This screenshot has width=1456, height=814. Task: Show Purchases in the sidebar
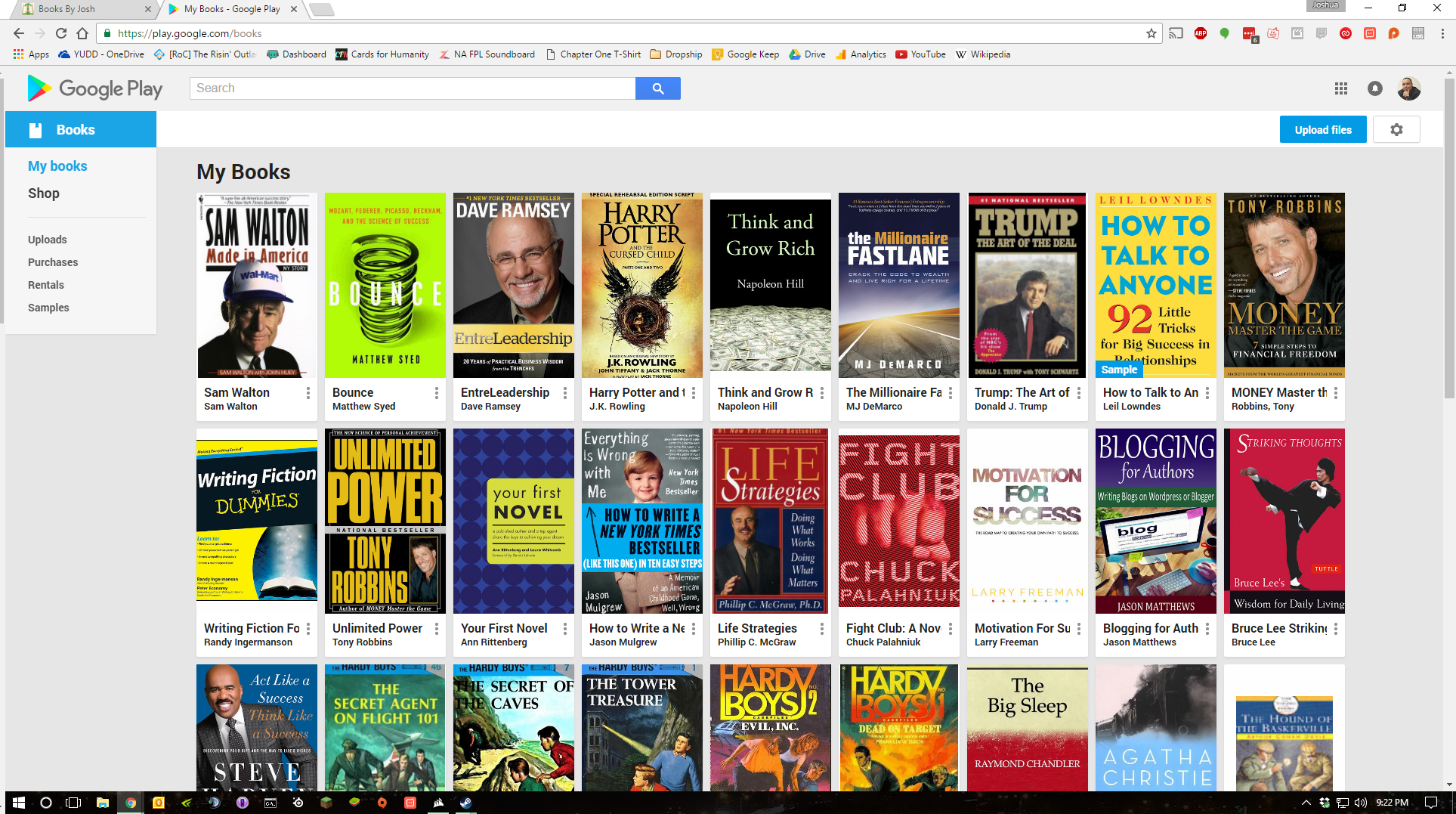(x=53, y=262)
